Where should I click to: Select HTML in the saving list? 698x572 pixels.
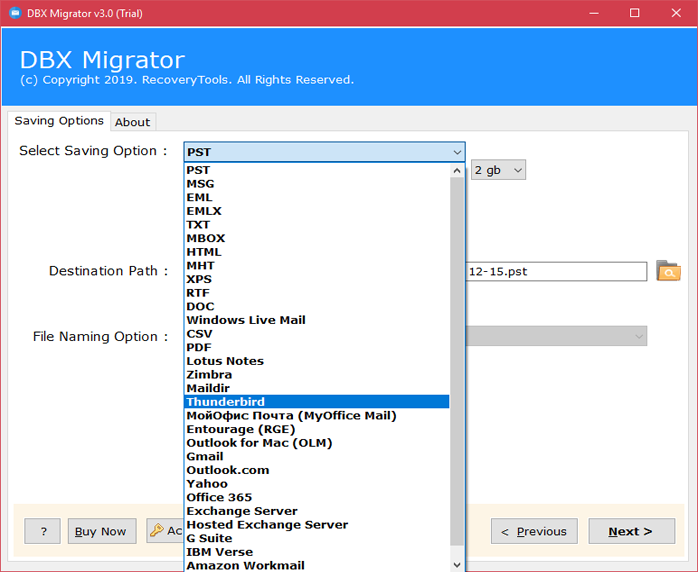pos(317,252)
